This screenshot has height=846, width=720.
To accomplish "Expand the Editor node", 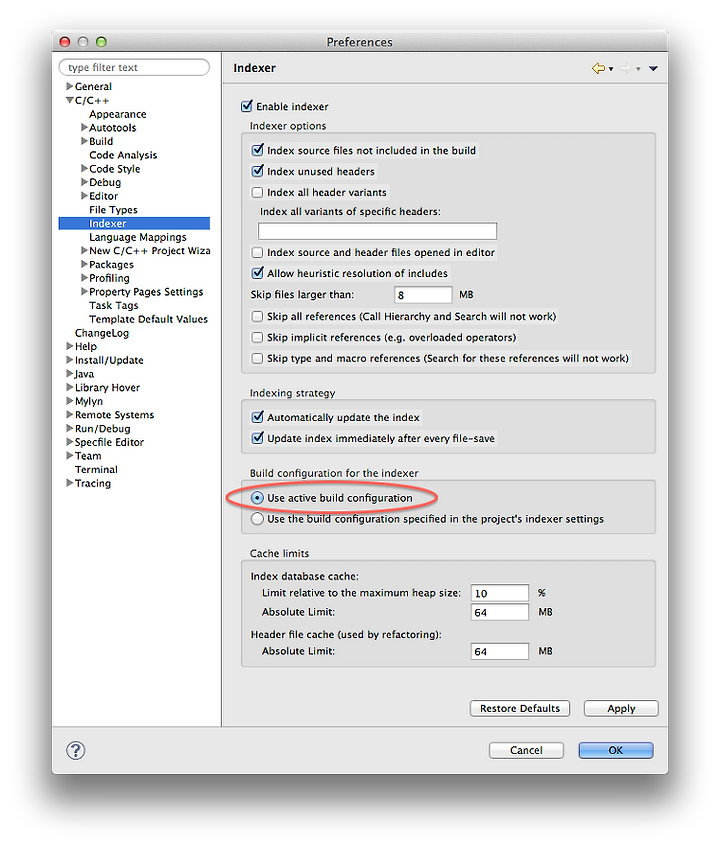I will pos(84,196).
